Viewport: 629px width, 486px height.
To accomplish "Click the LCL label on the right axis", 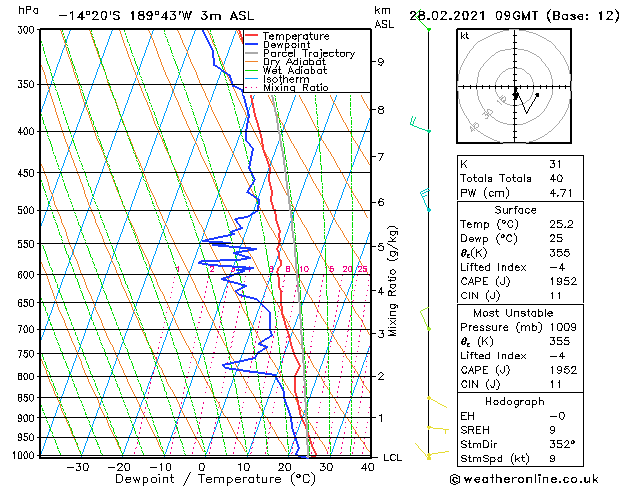I will (x=392, y=458).
